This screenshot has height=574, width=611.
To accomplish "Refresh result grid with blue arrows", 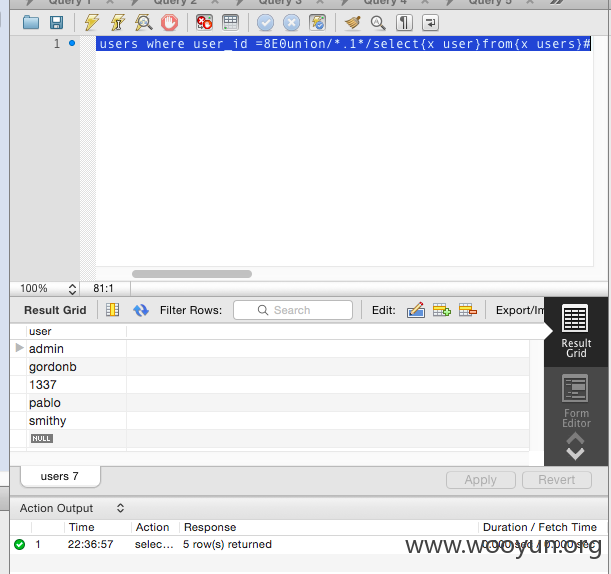I will pyautogui.click(x=141, y=310).
